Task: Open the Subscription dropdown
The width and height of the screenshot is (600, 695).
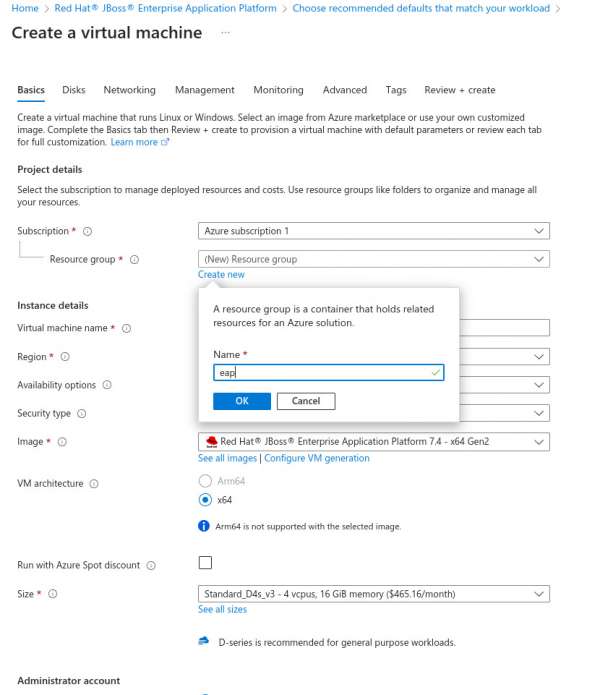Action: (374, 231)
